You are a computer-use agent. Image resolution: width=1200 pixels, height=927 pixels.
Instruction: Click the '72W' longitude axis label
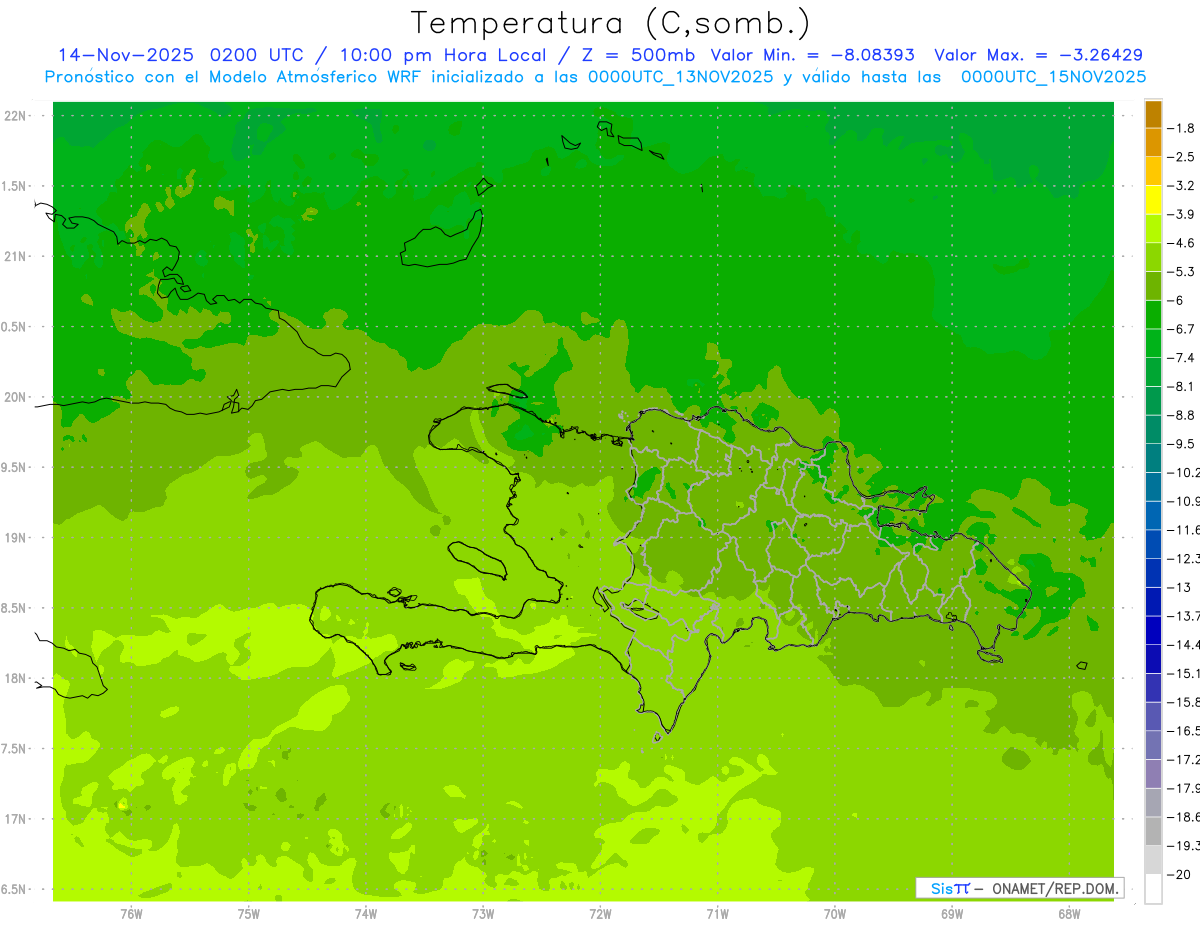click(600, 914)
